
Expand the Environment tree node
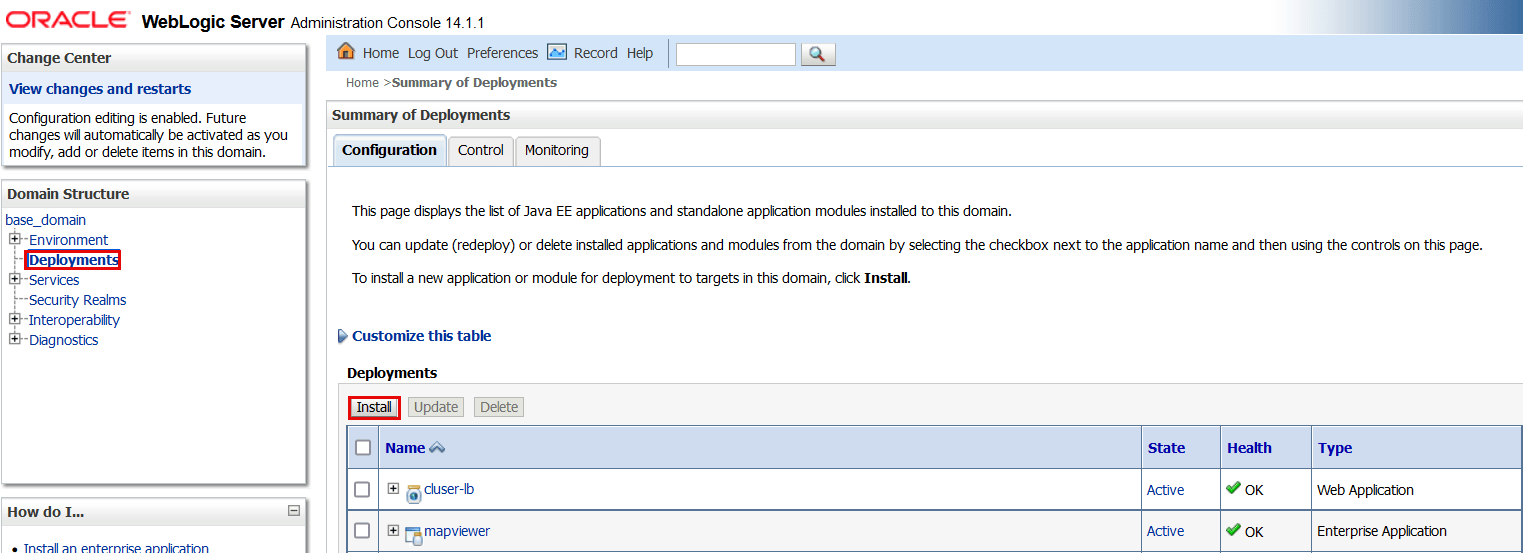[15, 239]
